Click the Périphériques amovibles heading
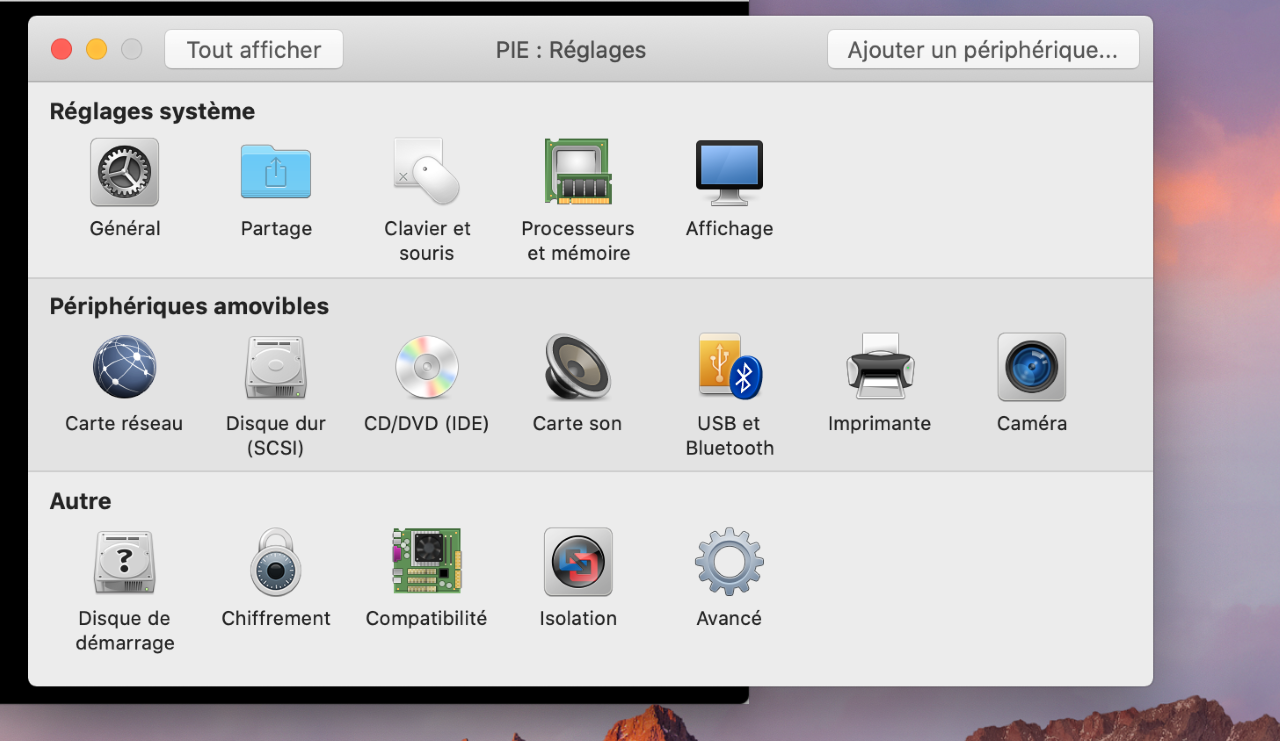Screen dimensions: 1280x741 [x=189, y=306]
